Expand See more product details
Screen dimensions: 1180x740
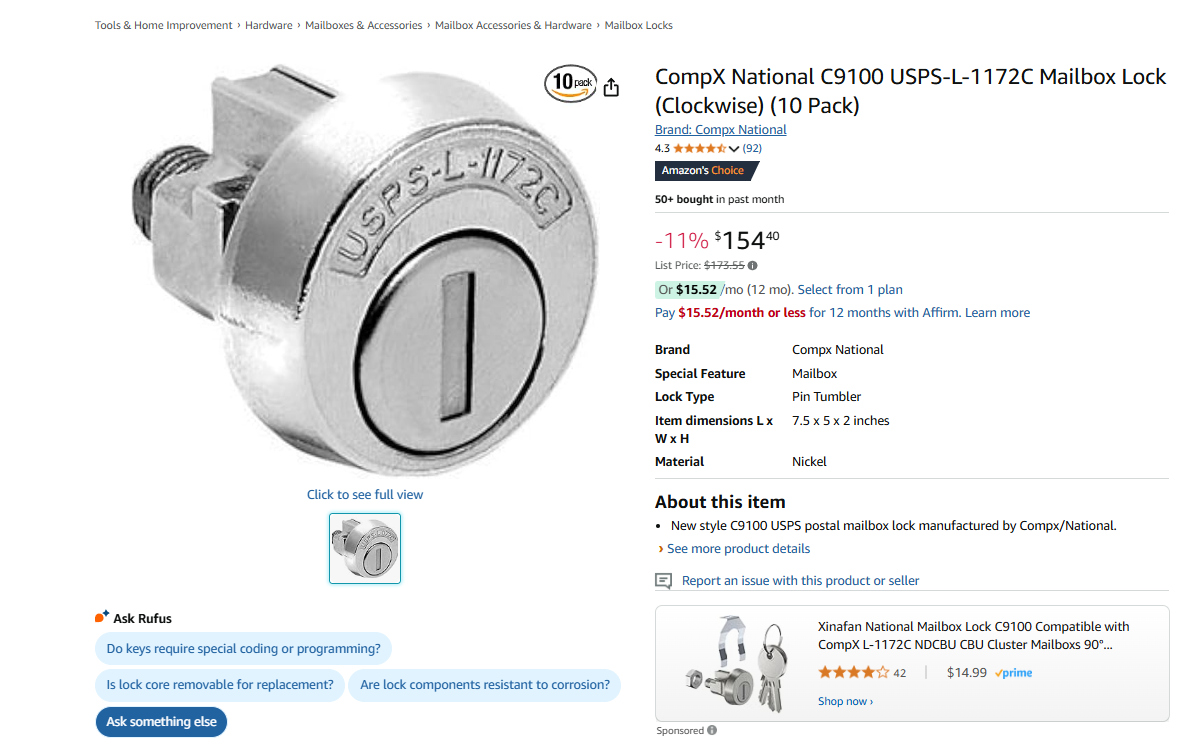[738, 548]
